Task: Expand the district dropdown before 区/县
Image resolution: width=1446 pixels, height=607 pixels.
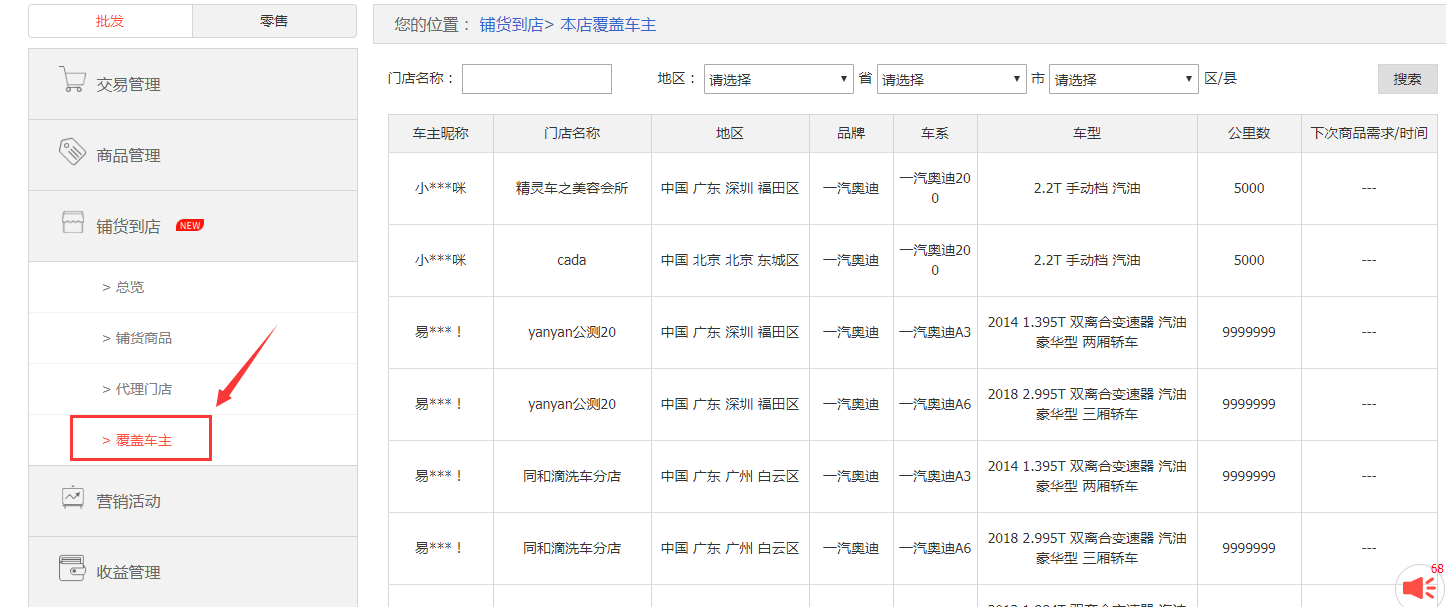Action: [1123, 78]
